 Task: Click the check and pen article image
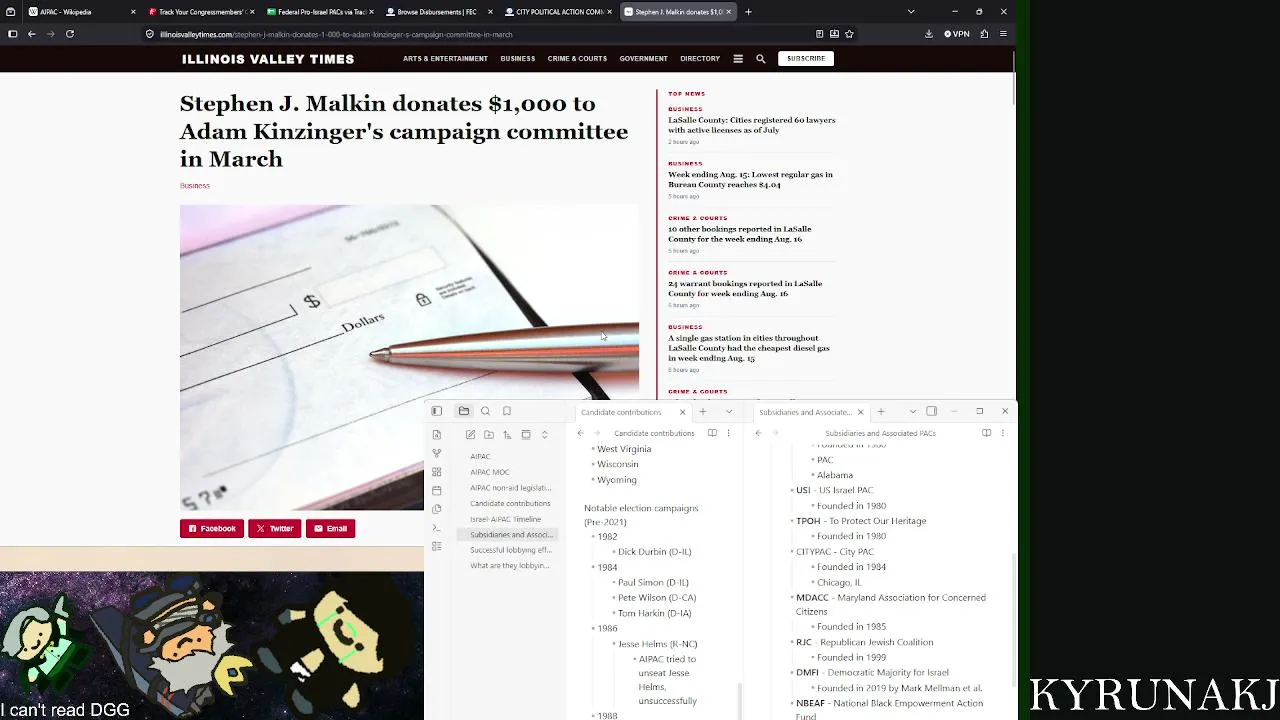point(409,357)
